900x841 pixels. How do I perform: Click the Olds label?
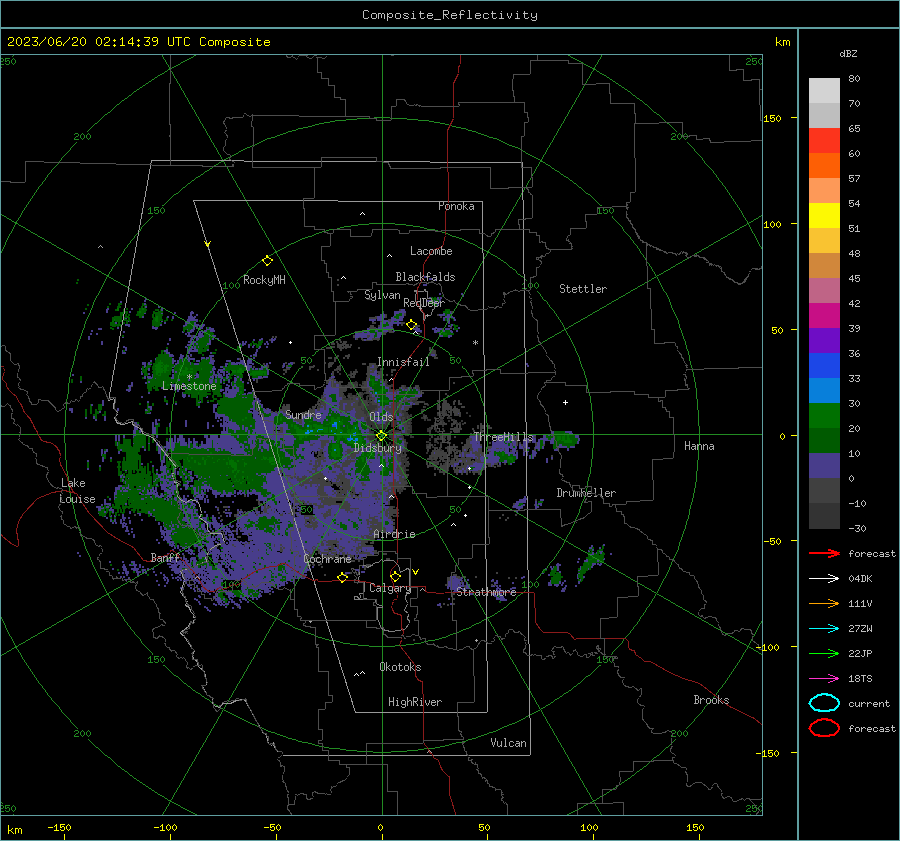pyautogui.click(x=381, y=416)
